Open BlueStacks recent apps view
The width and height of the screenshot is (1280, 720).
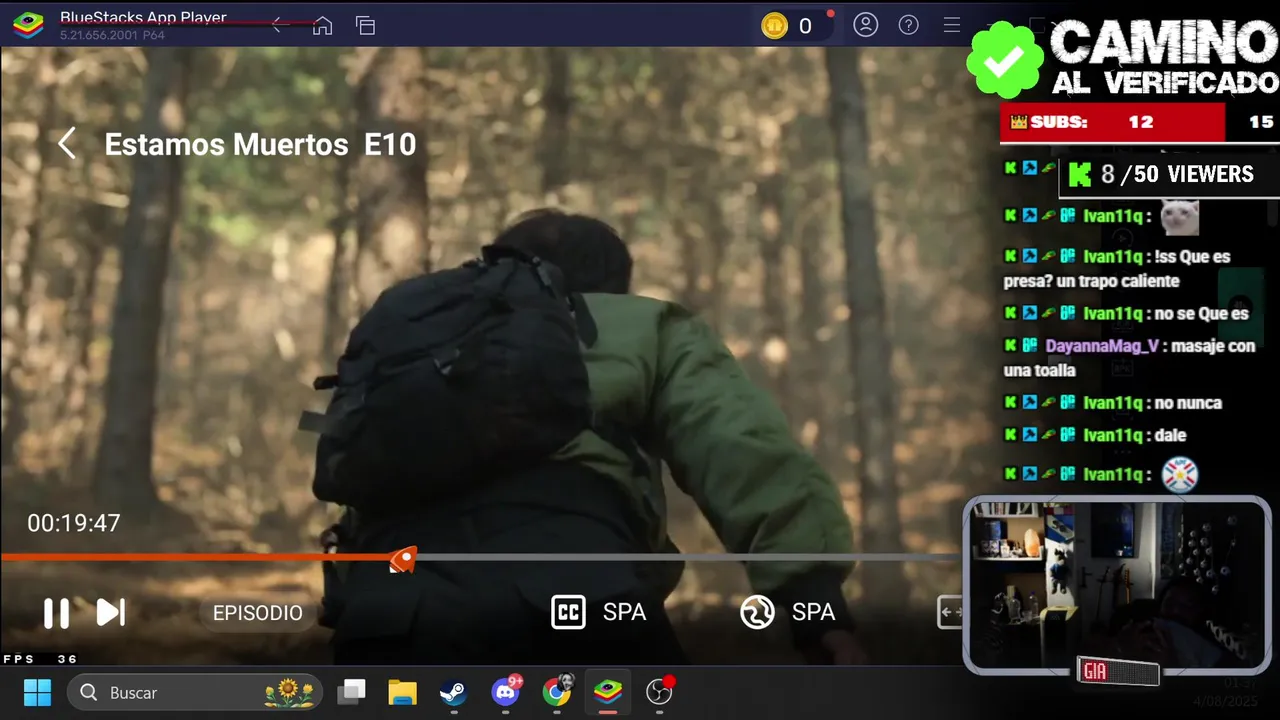point(366,26)
